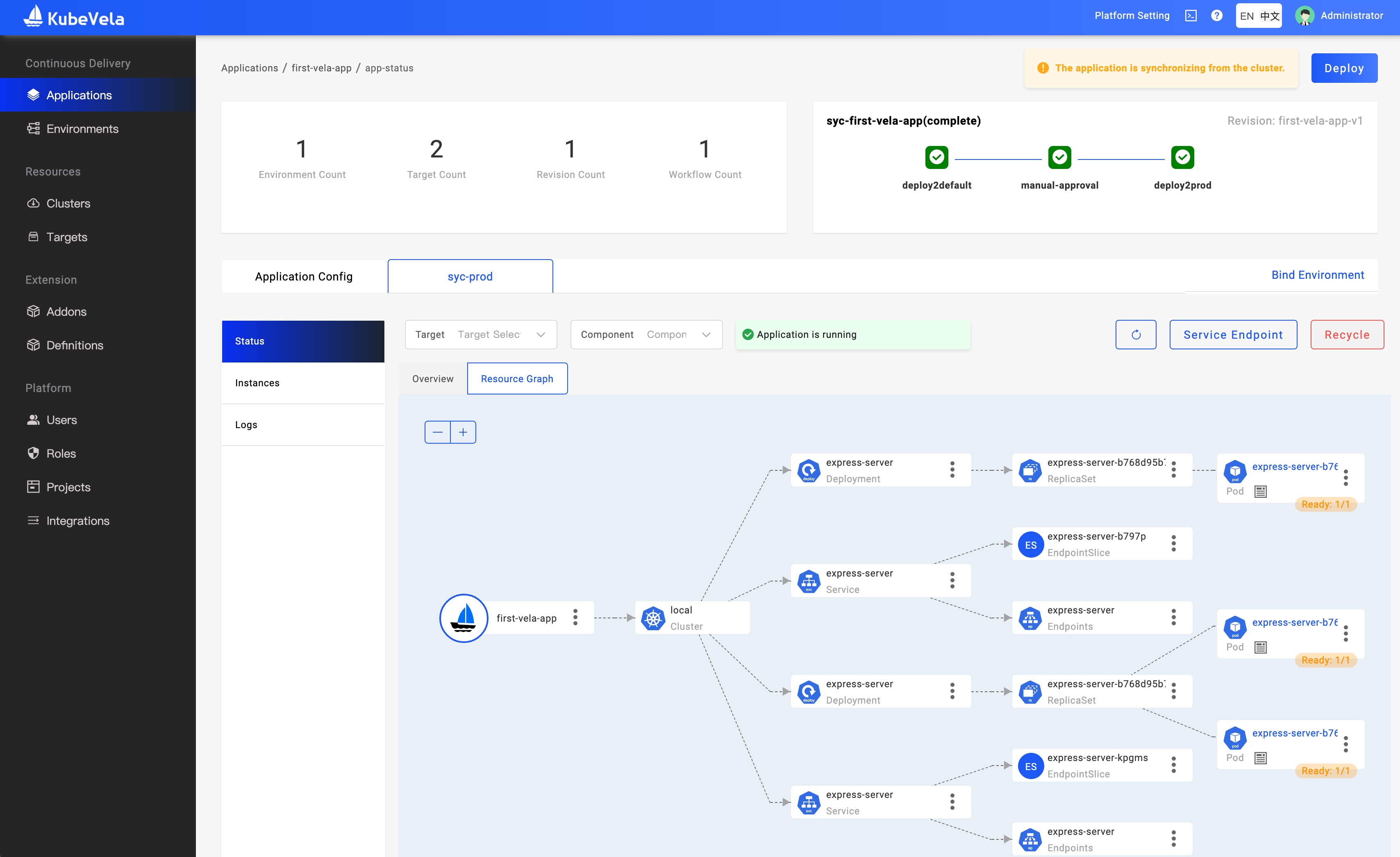The image size is (1400, 857).
Task: Click the deploy2default workflow step marker
Action: pyautogui.click(x=936, y=157)
